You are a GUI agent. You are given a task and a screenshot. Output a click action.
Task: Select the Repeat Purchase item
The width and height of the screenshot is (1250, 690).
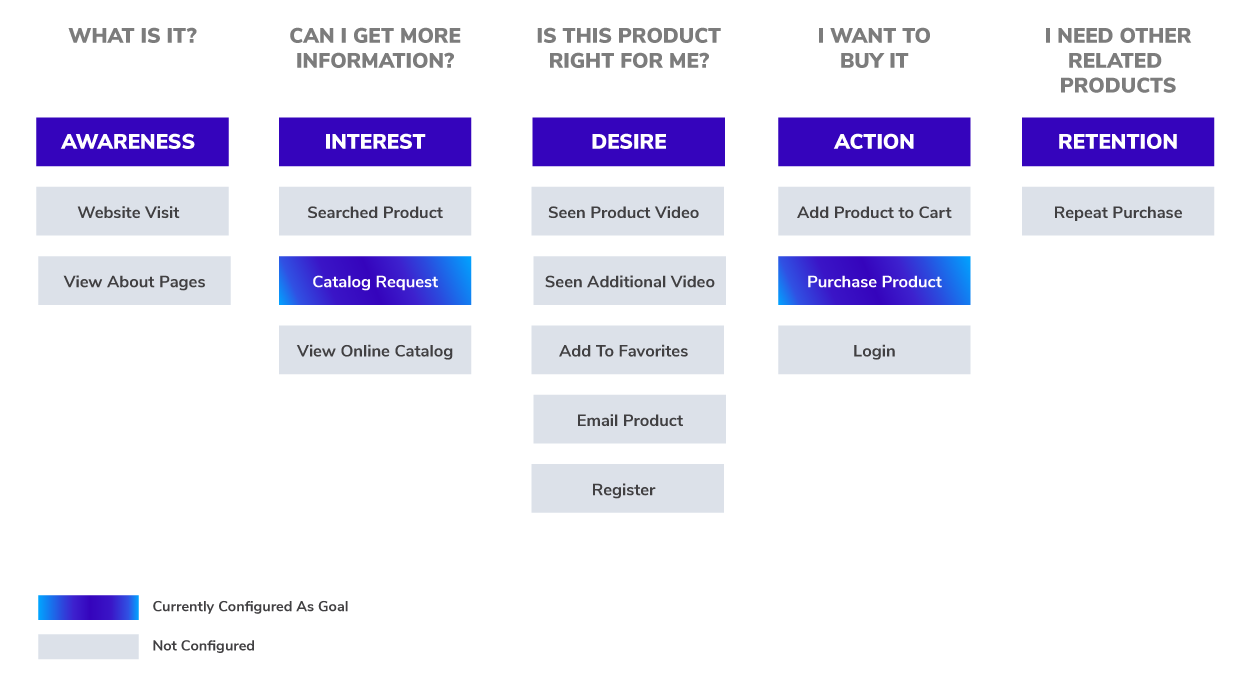[x=1118, y=211]
